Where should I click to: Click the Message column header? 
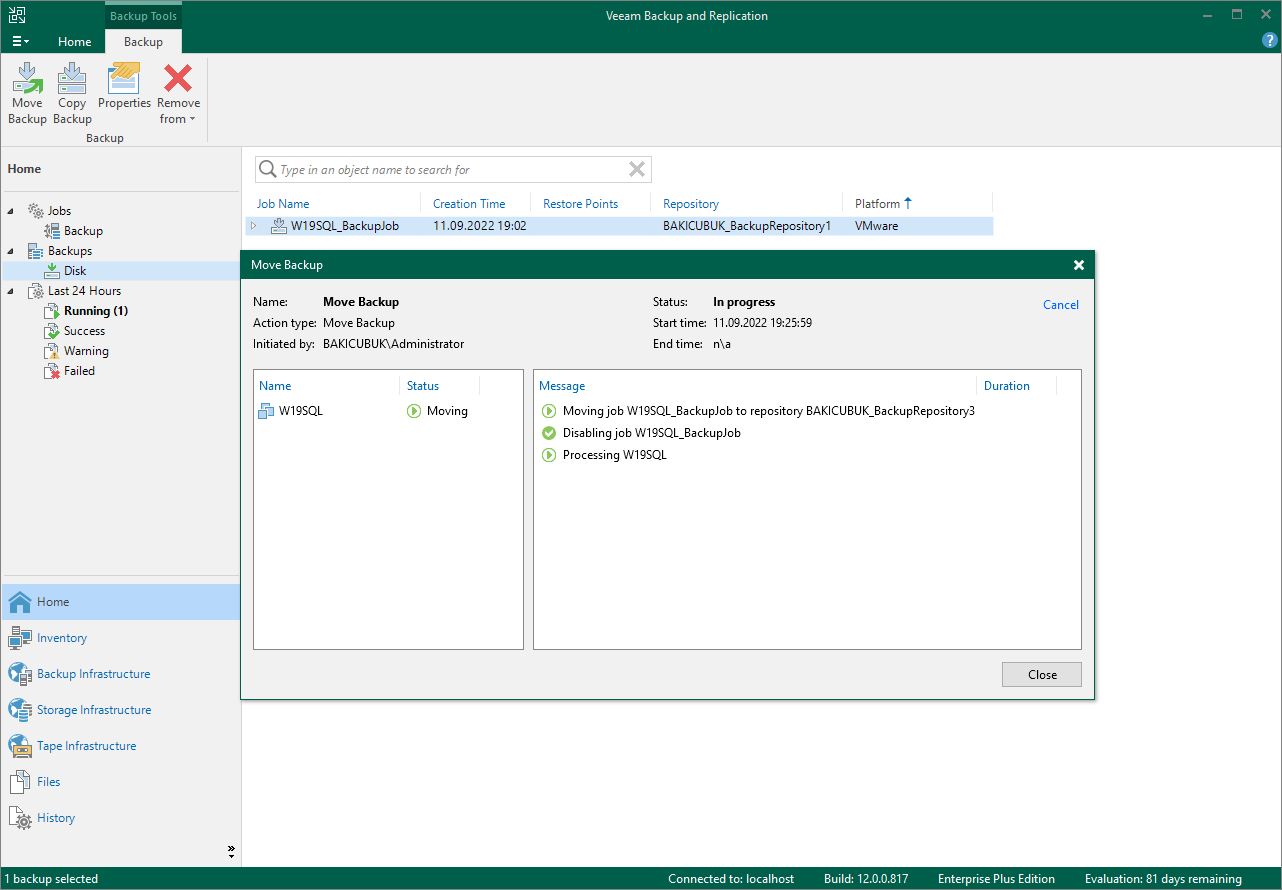pos(562,386)
